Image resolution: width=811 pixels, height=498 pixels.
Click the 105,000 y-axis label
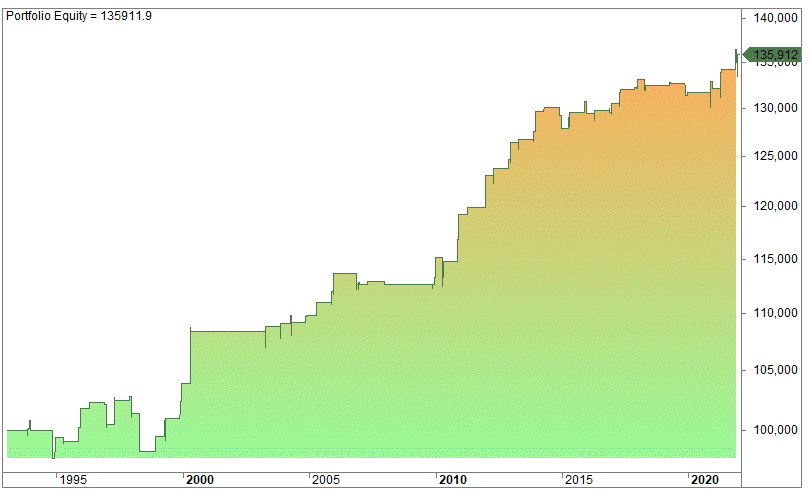[x=775, y=370]
